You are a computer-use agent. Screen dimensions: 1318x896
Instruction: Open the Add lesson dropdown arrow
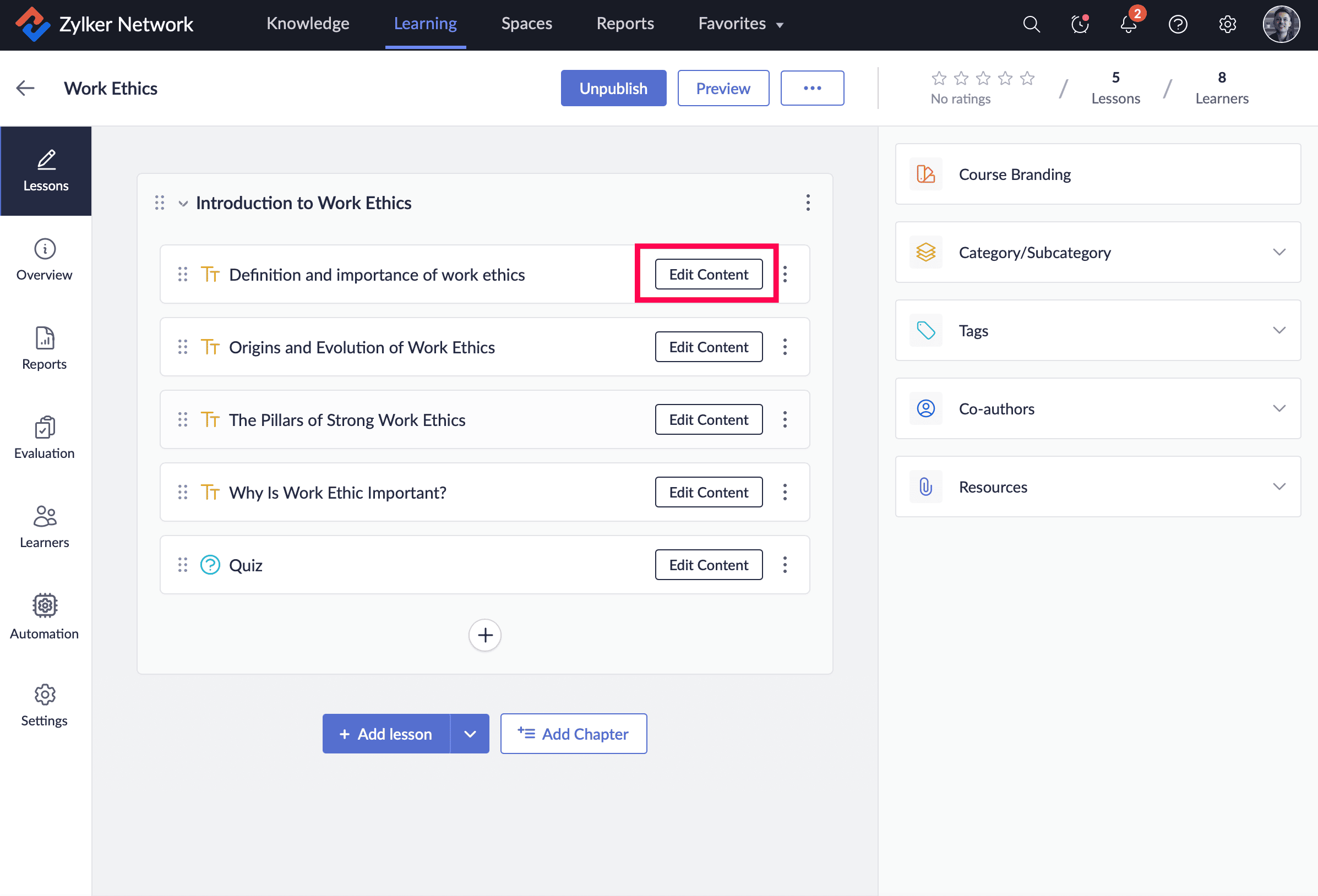pos(470,734)
